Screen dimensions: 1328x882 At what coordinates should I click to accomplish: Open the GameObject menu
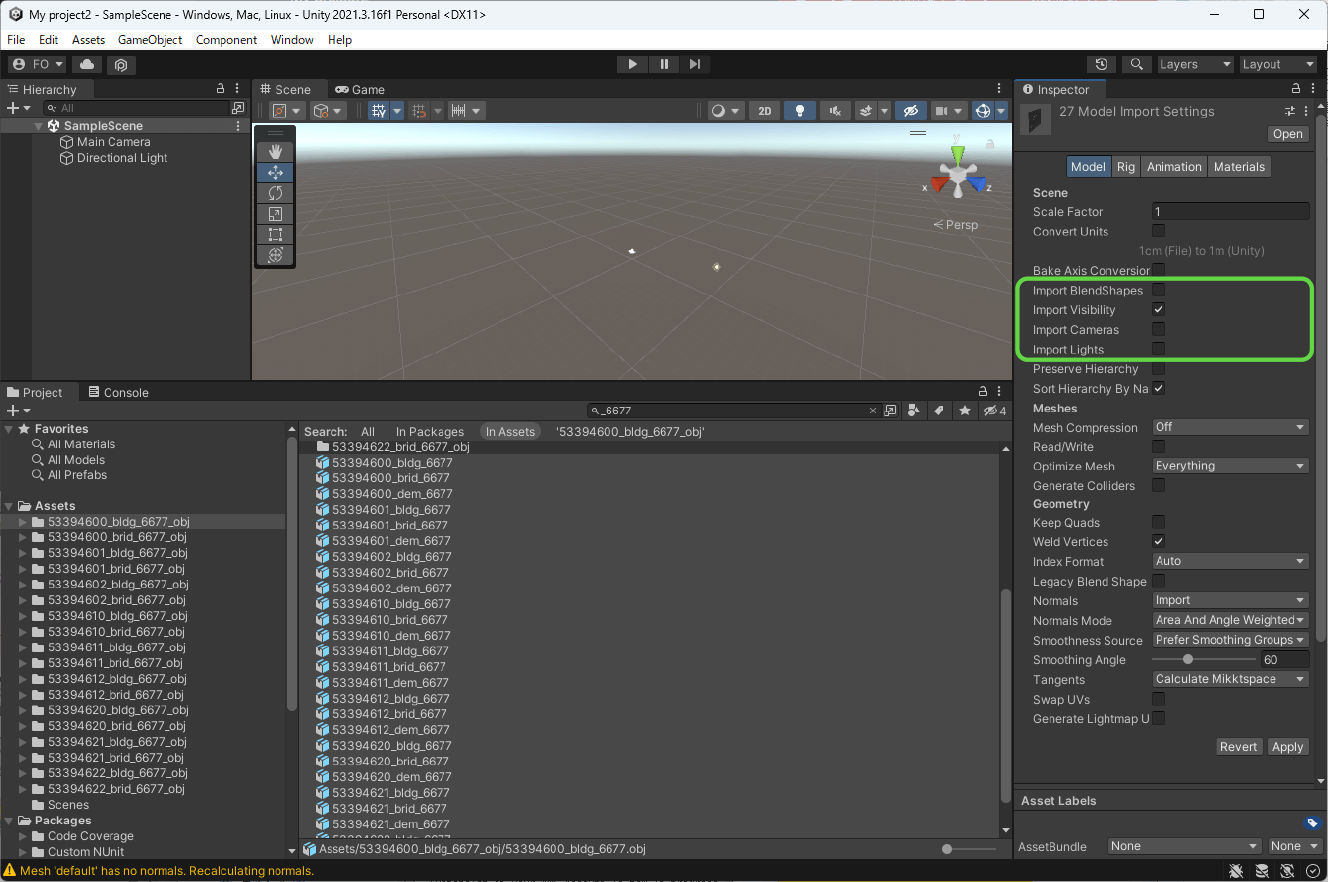click(150, 40)
